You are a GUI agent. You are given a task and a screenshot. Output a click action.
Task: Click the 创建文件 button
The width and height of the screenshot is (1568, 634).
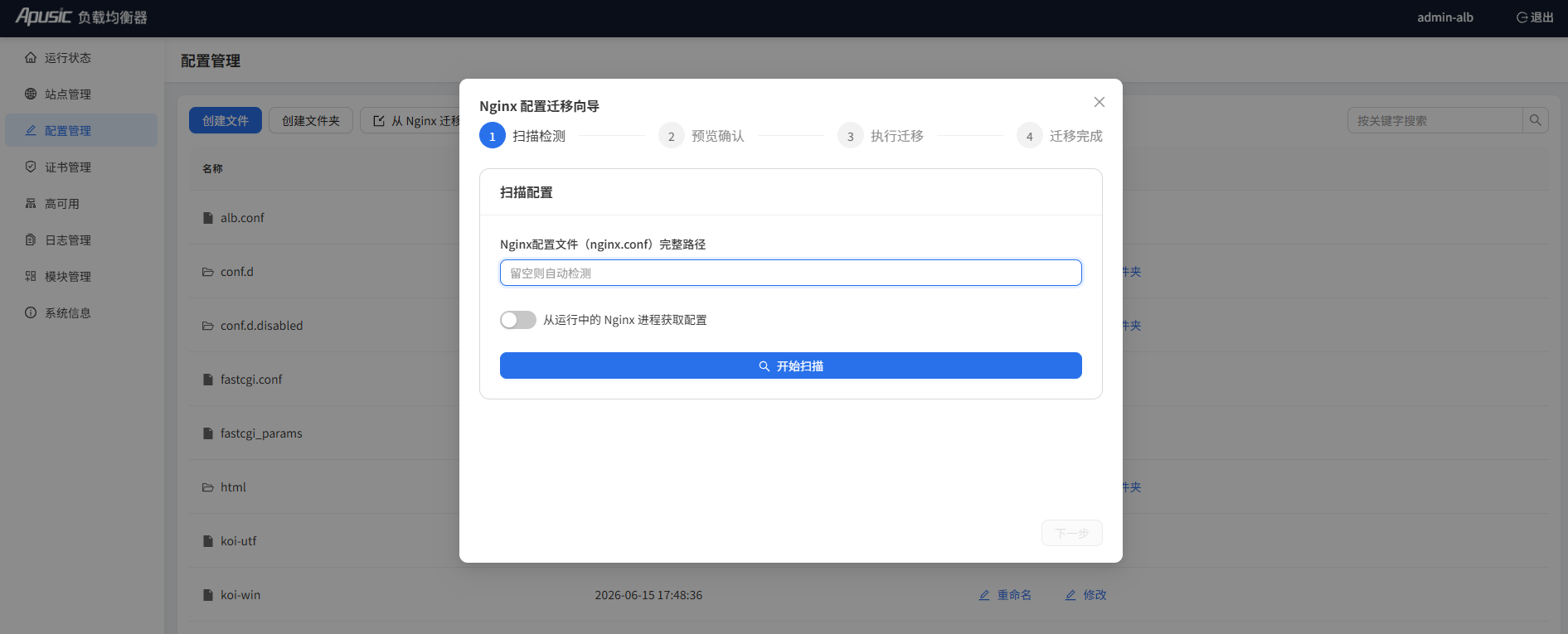pyautogui.click(x=226, y=120)
